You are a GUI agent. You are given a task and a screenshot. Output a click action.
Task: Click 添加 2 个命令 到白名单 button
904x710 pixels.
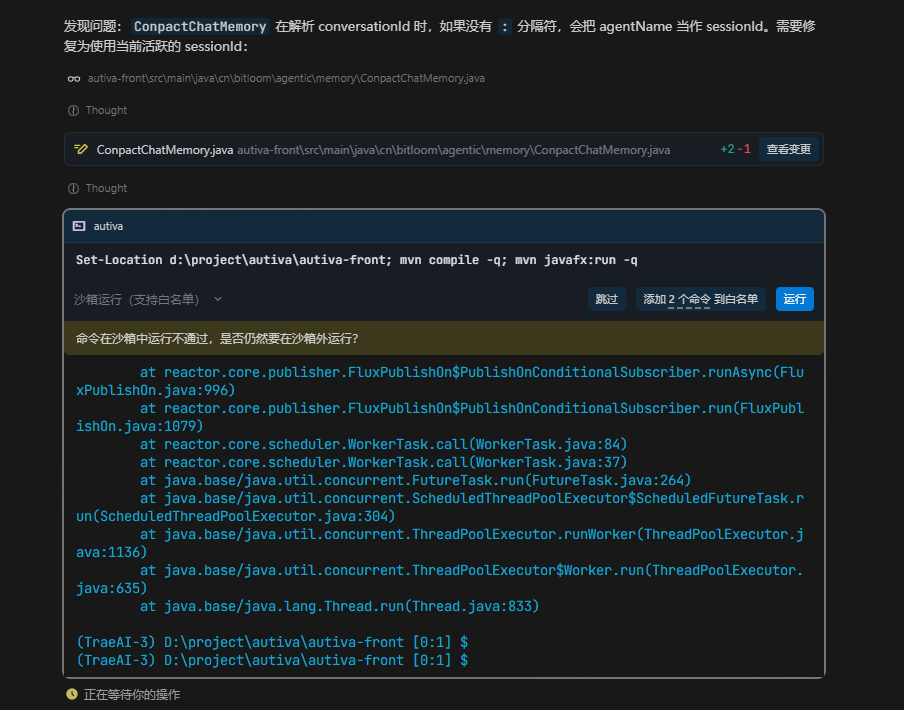(x=700, y=299)
